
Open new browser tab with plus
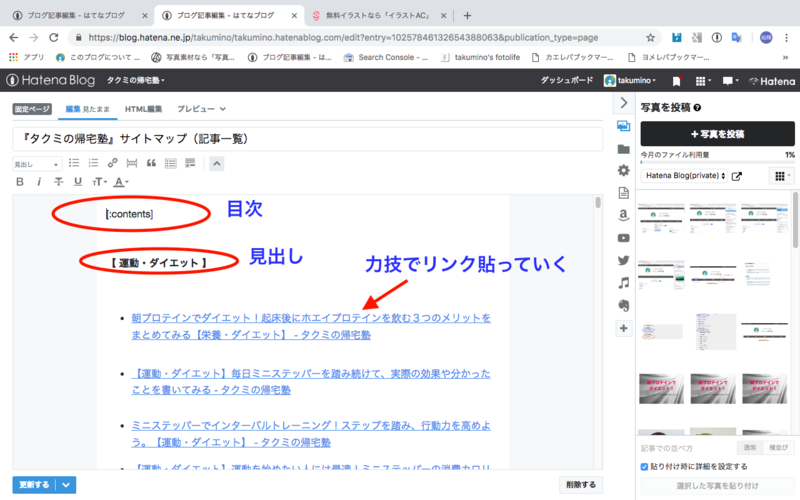coord(467,16)
